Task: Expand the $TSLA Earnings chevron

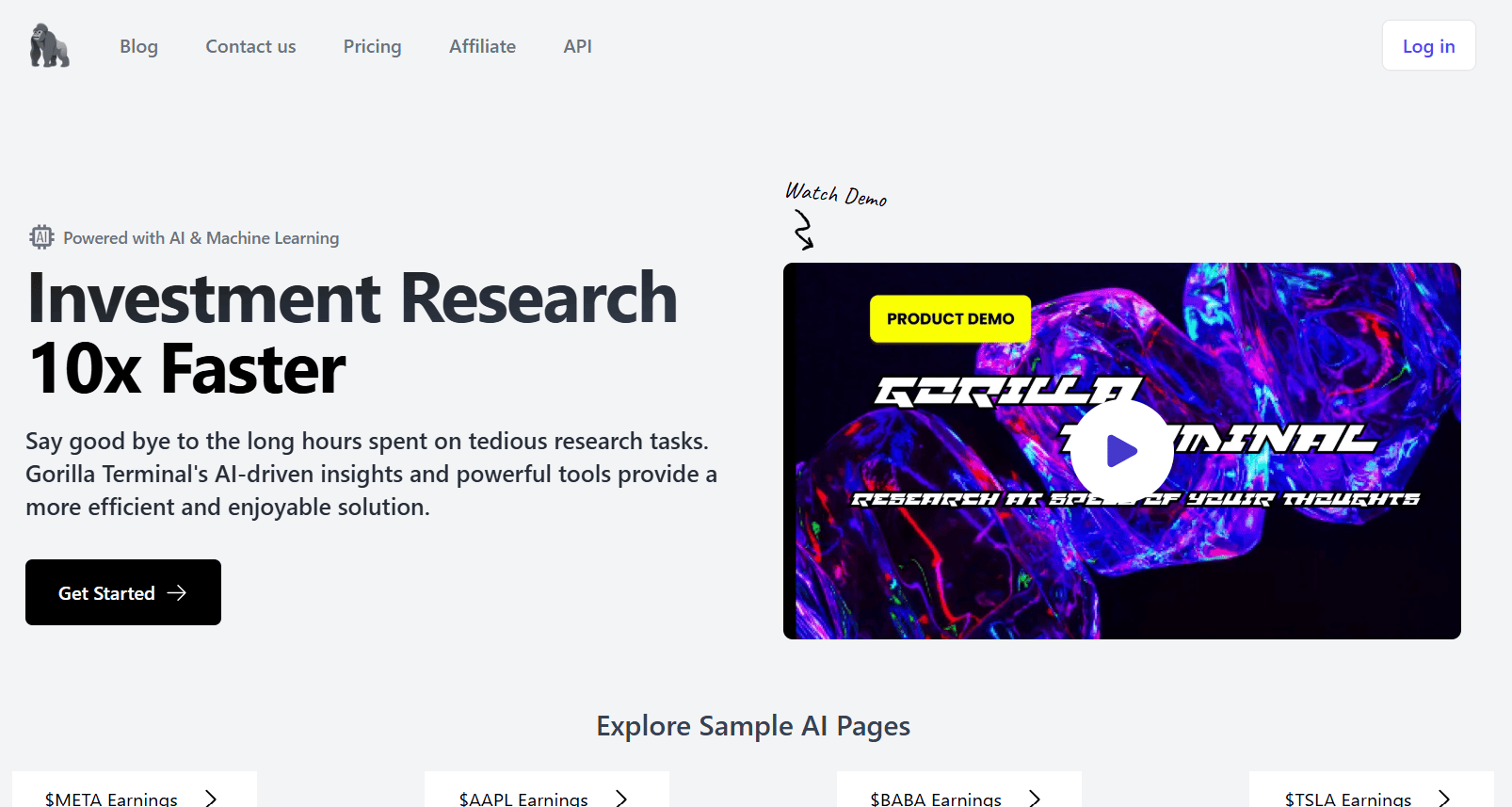Action: click(x=1444, y=799)
